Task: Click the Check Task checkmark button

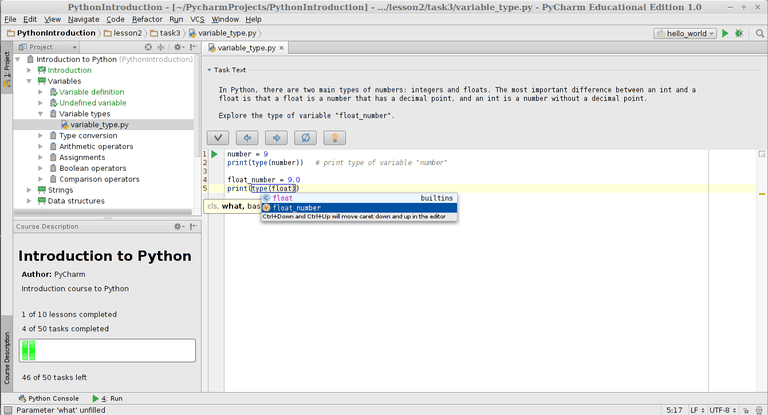Action: pos(218,138)
